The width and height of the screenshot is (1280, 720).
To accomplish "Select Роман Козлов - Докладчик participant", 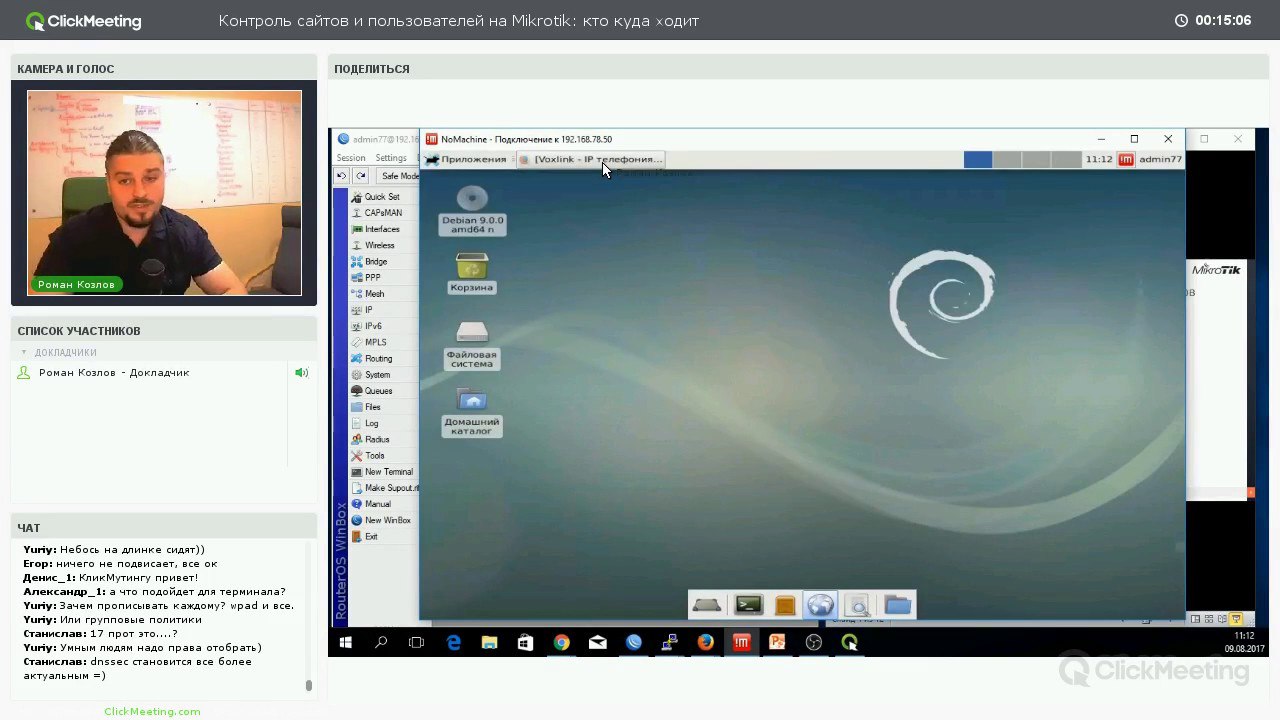I will (x=114, y=373).
